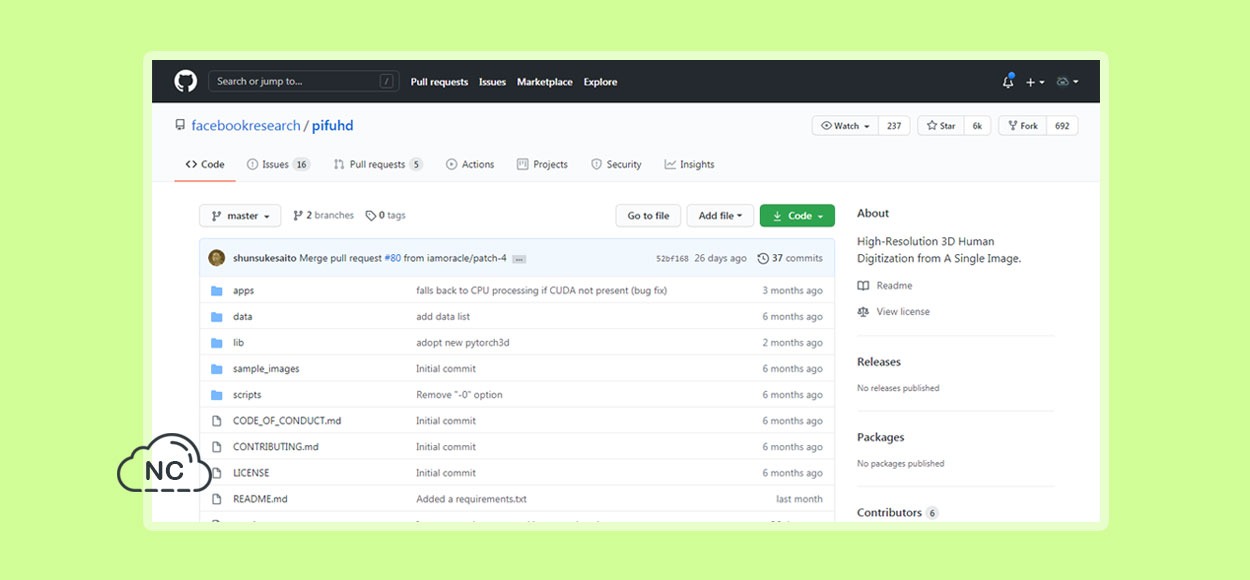Open the sample_images folder
Screen dimensions: 1250x580
[266, 369]
